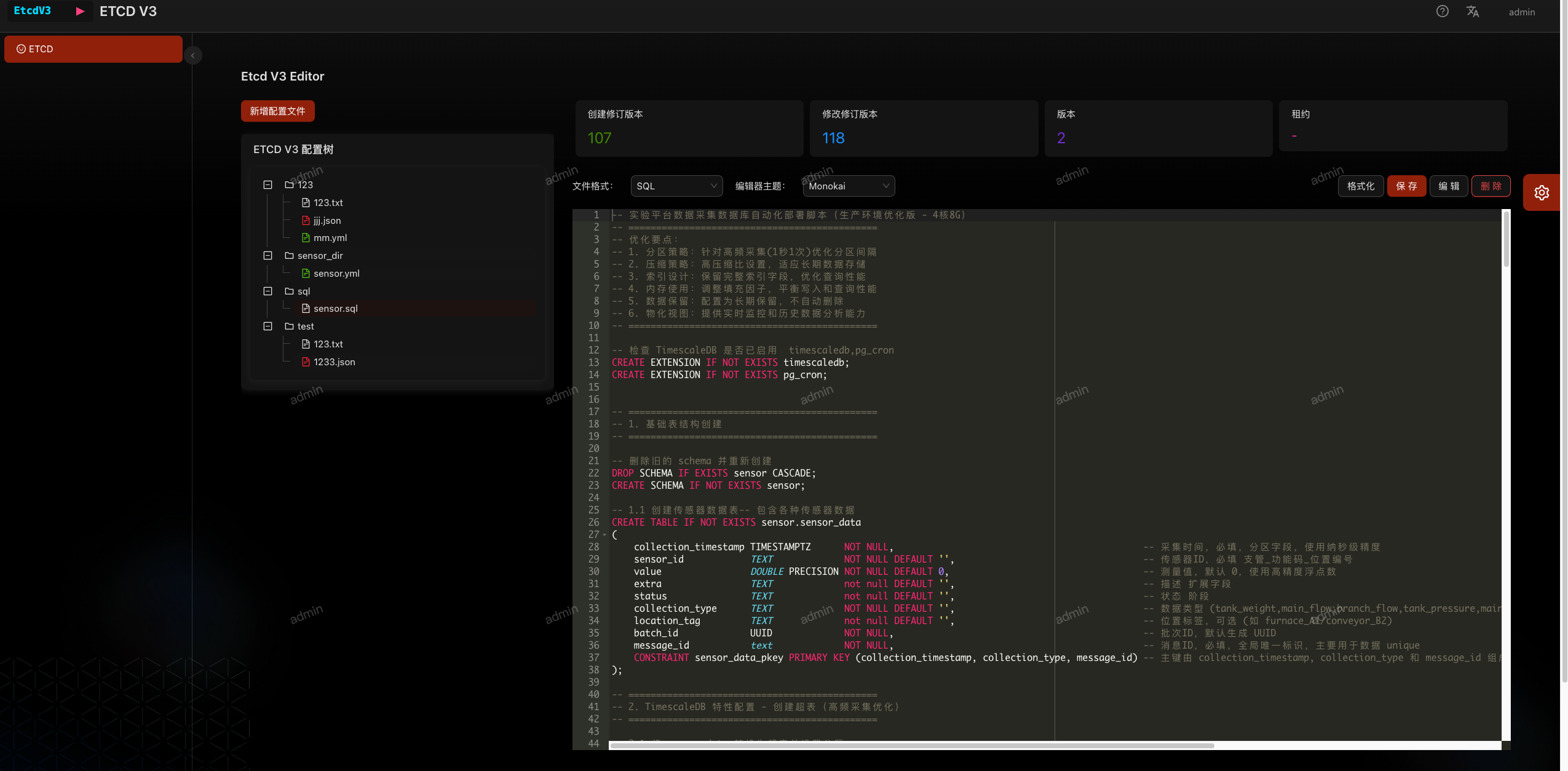Click the 修改修订版本 value 118

[x=834, y=138]
